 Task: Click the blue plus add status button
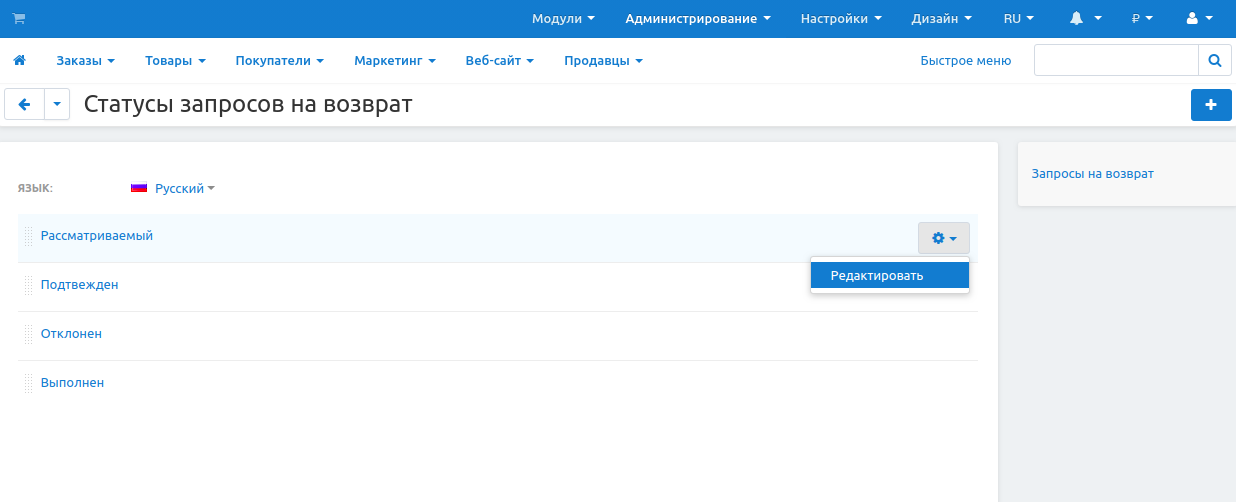click(x=1211, y=105)
